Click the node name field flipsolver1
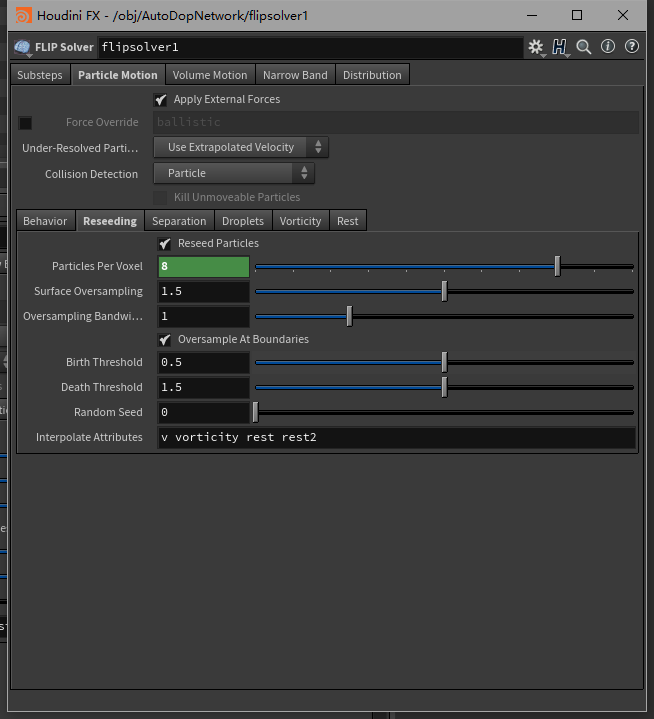 pyautogui.click(x=310, y=47)
